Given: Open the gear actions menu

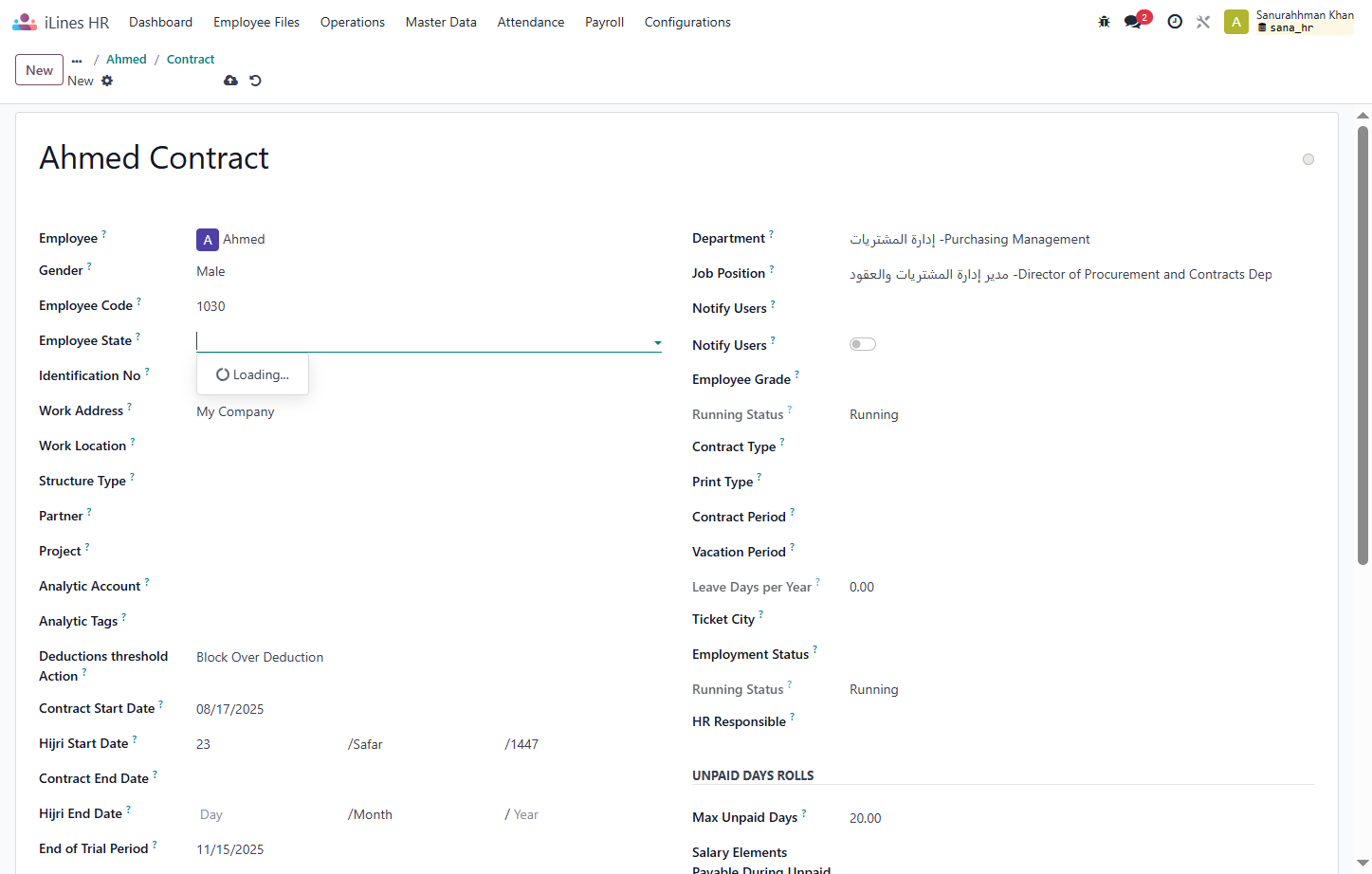Looking at the screenshot, I should point(107,81).
